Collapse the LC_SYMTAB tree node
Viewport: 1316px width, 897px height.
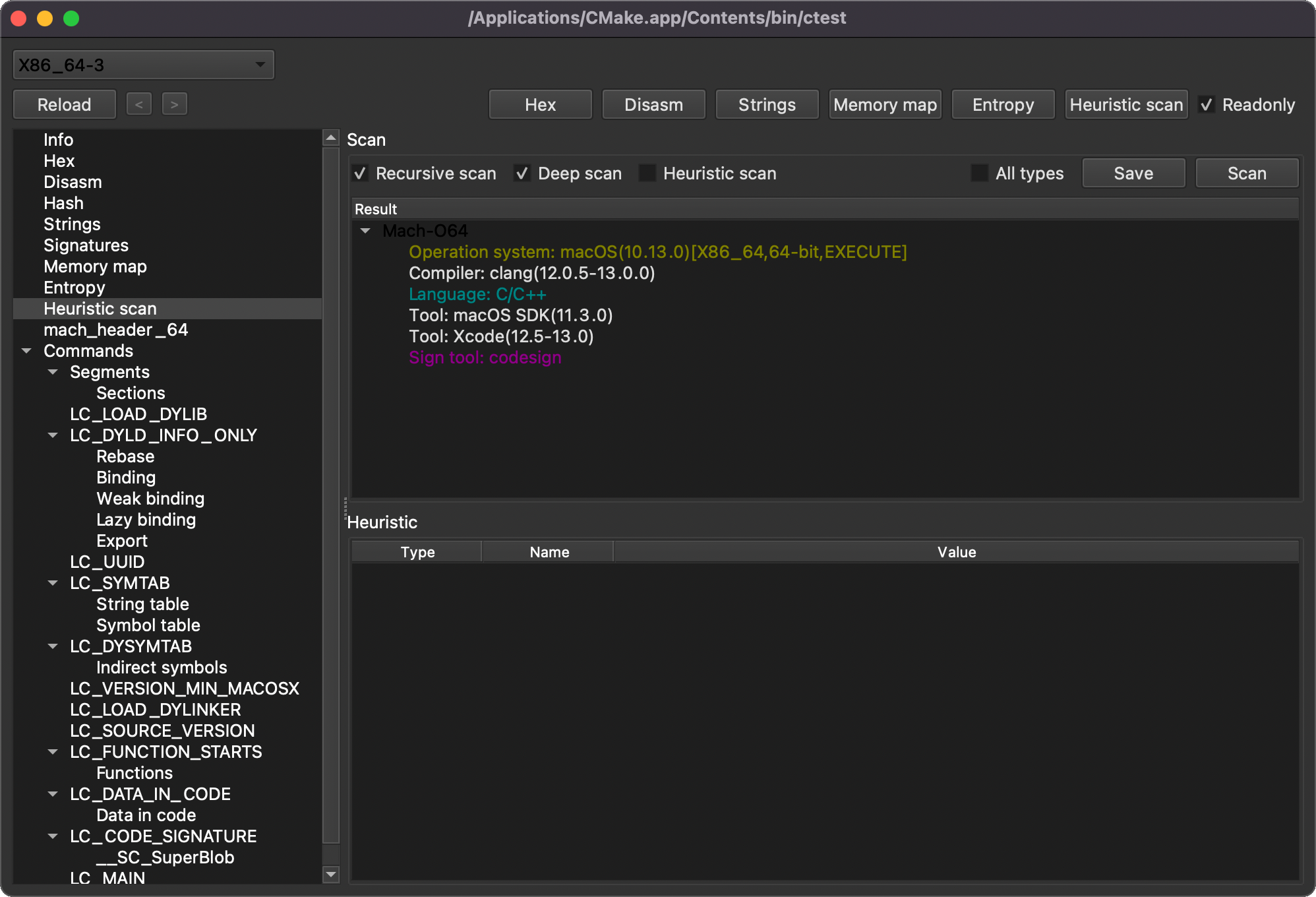click(53, 583)
